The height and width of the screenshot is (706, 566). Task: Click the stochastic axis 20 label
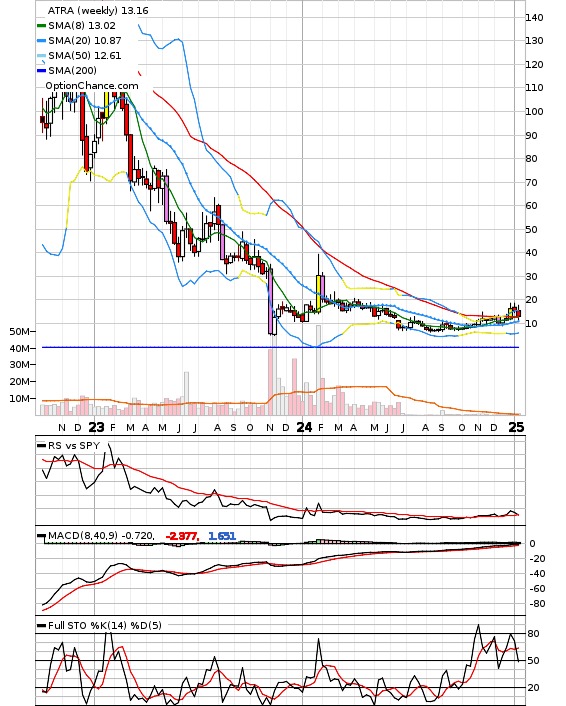(x=533, y=688)
